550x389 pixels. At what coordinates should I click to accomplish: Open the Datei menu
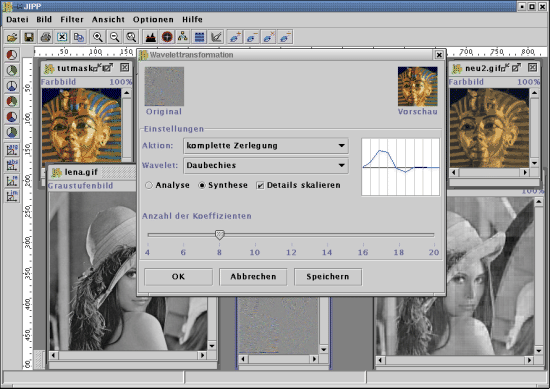coord(17,20)
